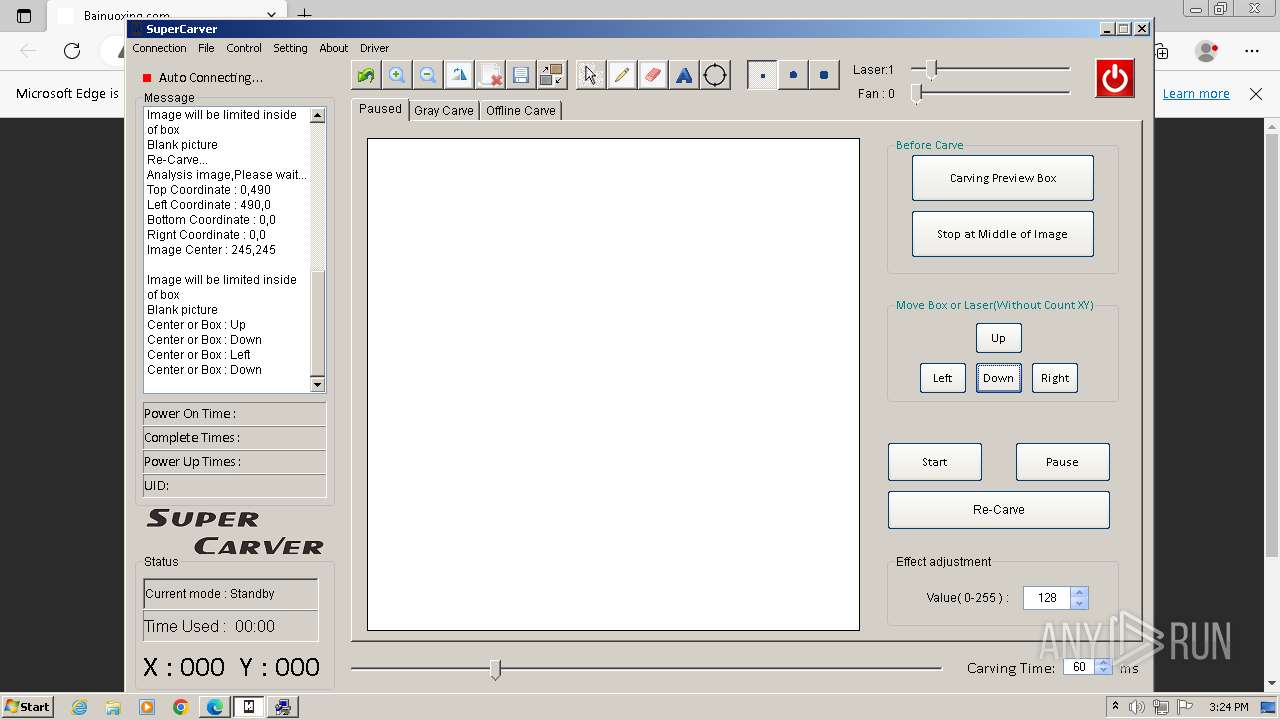
Task: Click the Carving Time slider handle
Action: click(x=495, y=669)
